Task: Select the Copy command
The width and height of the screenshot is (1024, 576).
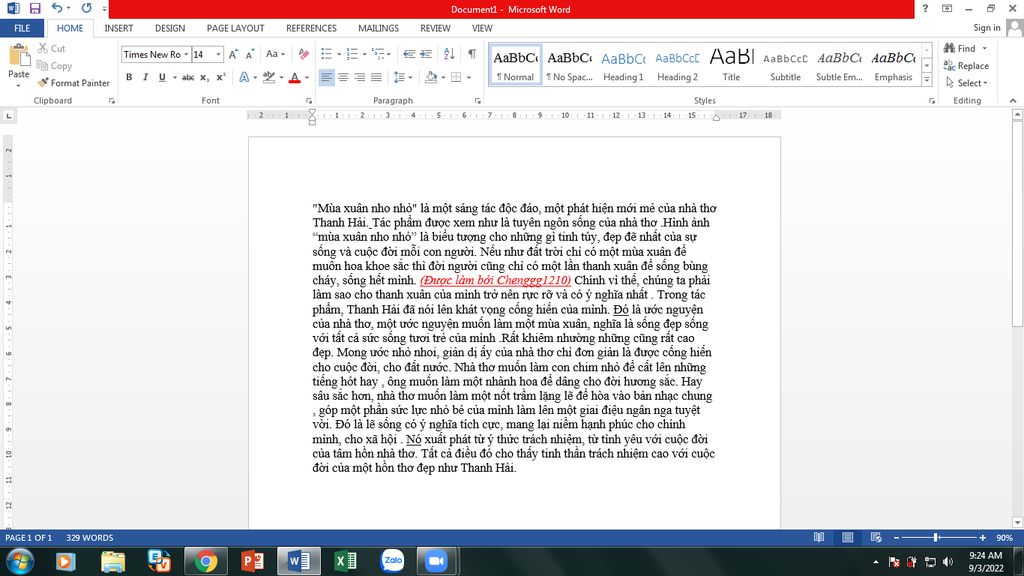Action: [54, 66]
